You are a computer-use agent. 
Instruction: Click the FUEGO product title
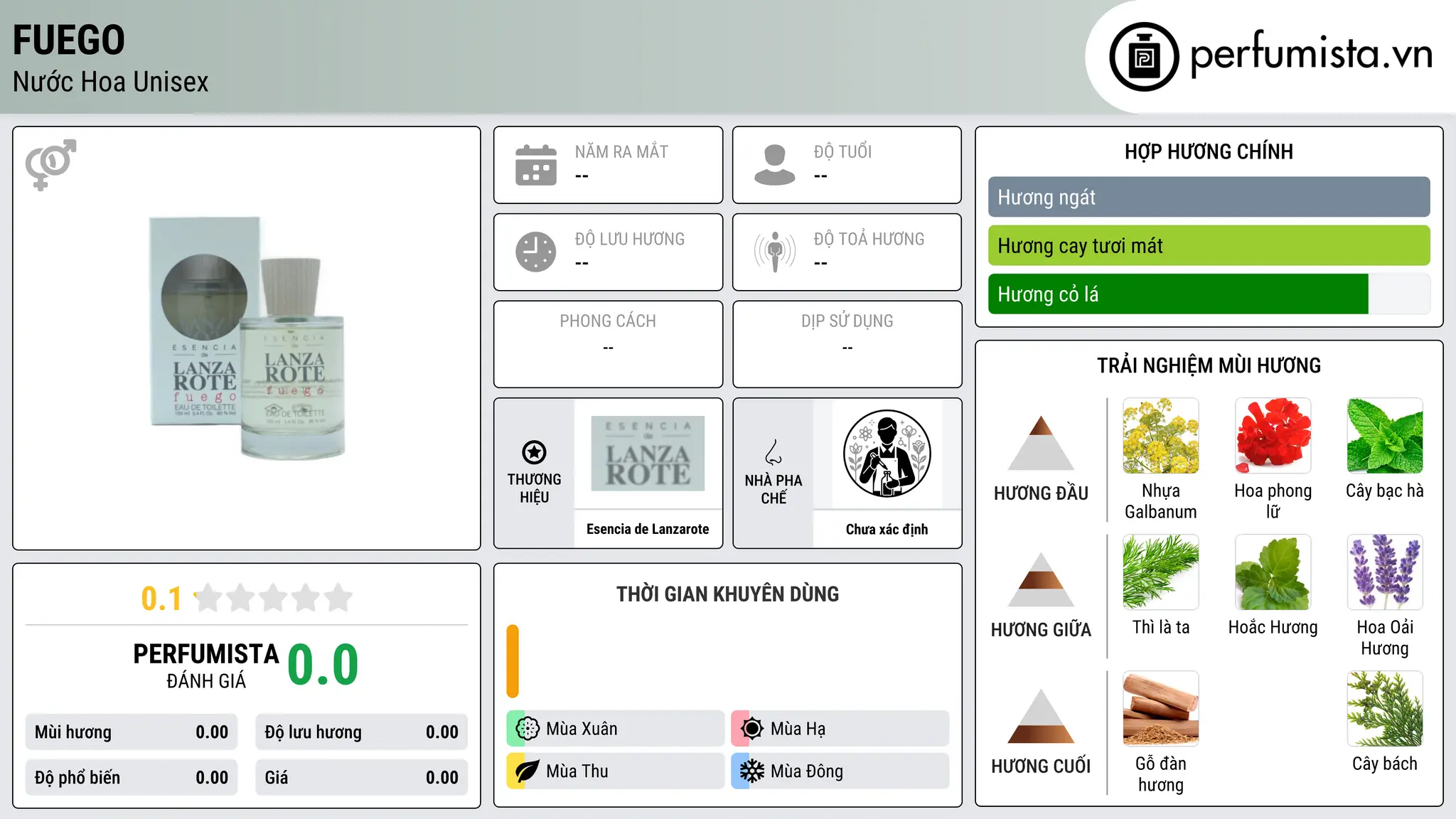tap(69, 40)
